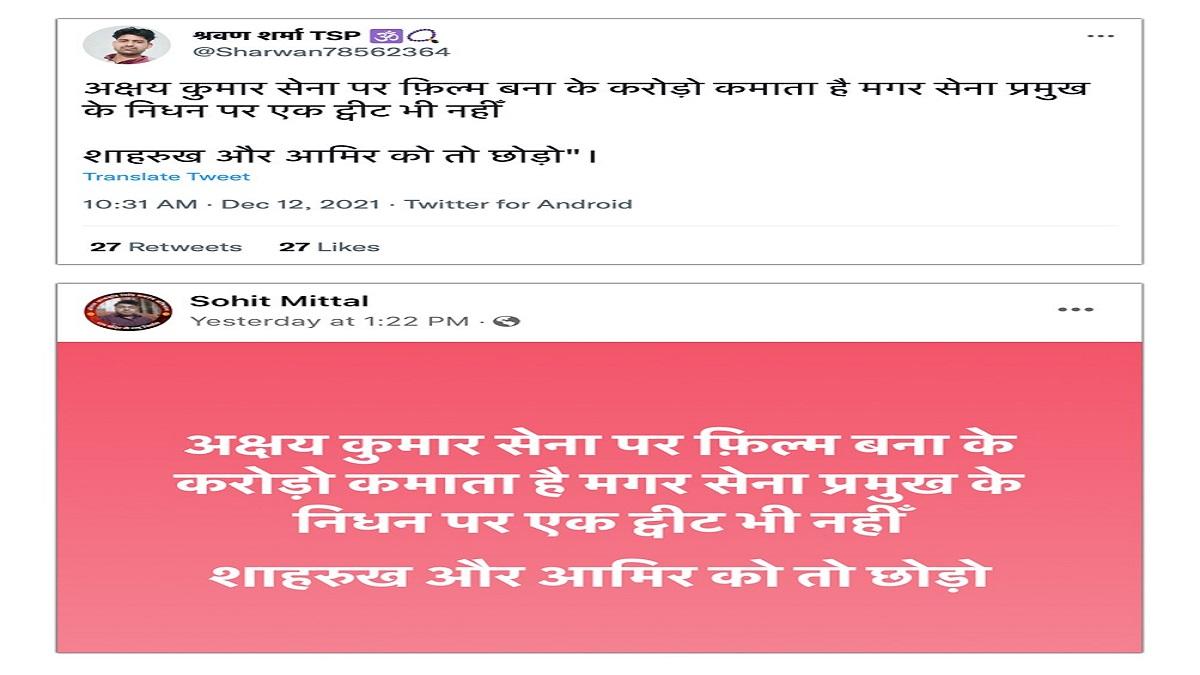Screen dimensions: 1200x675
Task: Open Sohit Mittal's round profile picture
Action: [128, 311]
